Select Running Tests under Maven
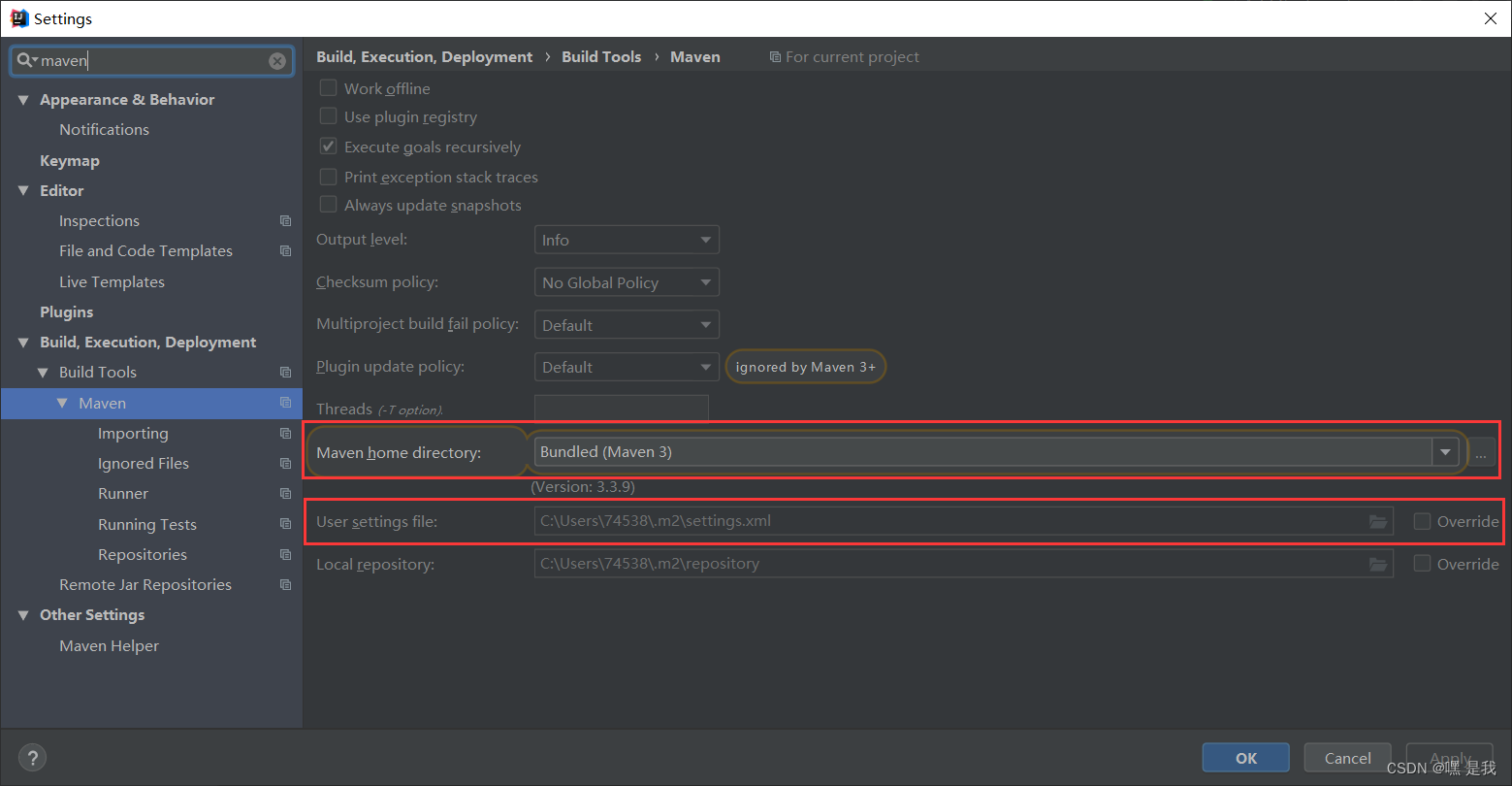The image size is (1512, 786). (x=147, y=524)
